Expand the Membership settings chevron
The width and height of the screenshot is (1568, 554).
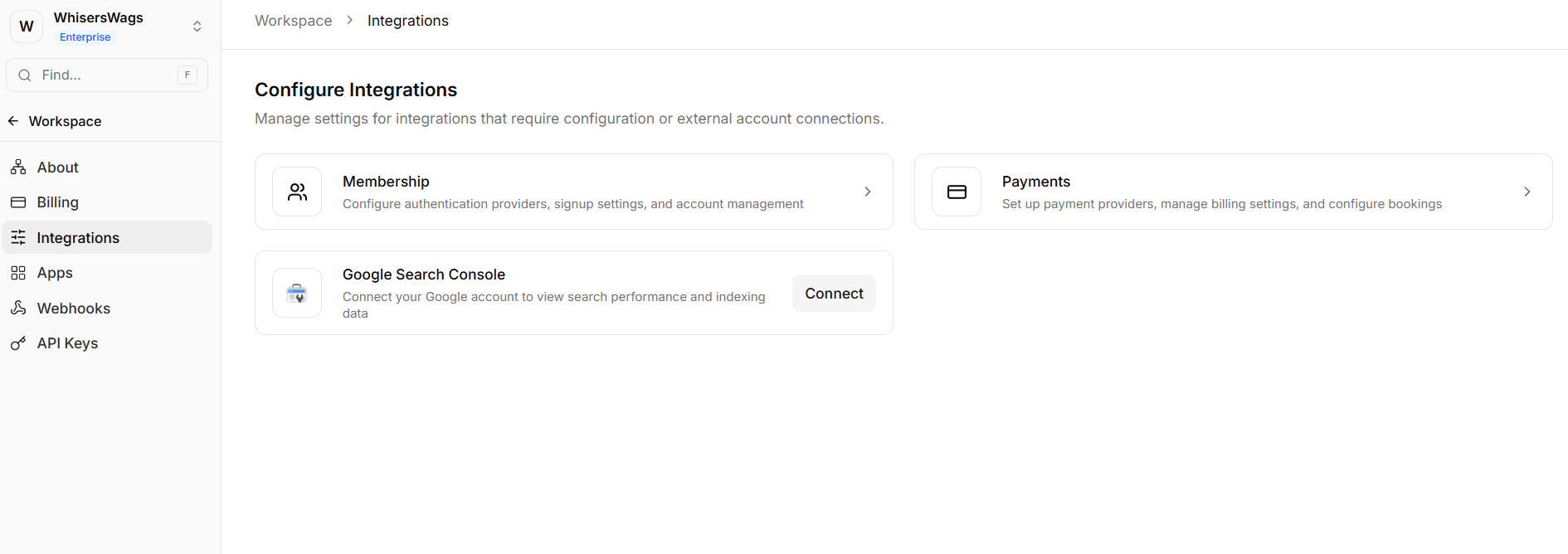click(x=868, y=192)
